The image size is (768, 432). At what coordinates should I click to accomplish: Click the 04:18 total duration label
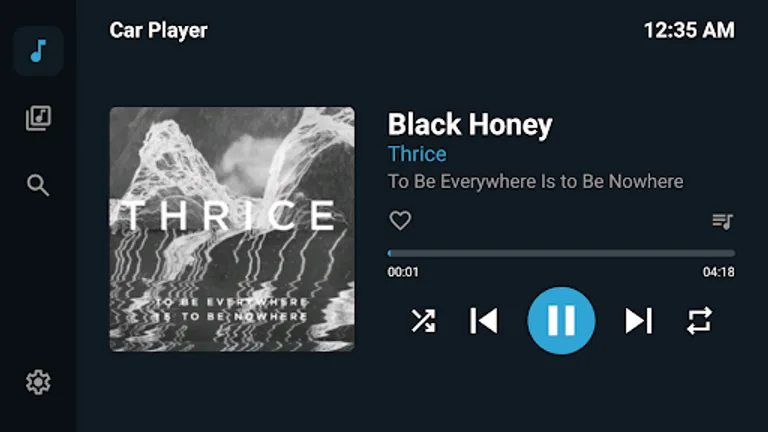719,272
